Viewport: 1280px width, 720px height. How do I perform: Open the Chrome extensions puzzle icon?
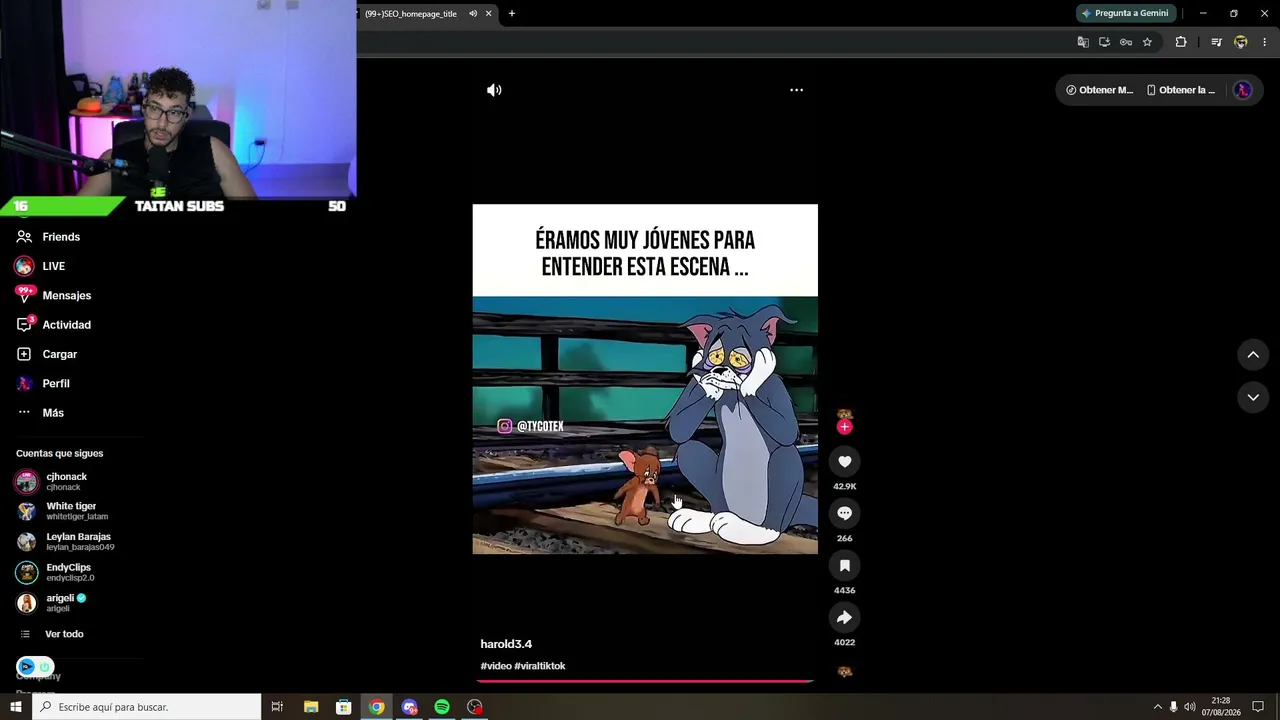pyautogui.click(x=1181, y=42)
